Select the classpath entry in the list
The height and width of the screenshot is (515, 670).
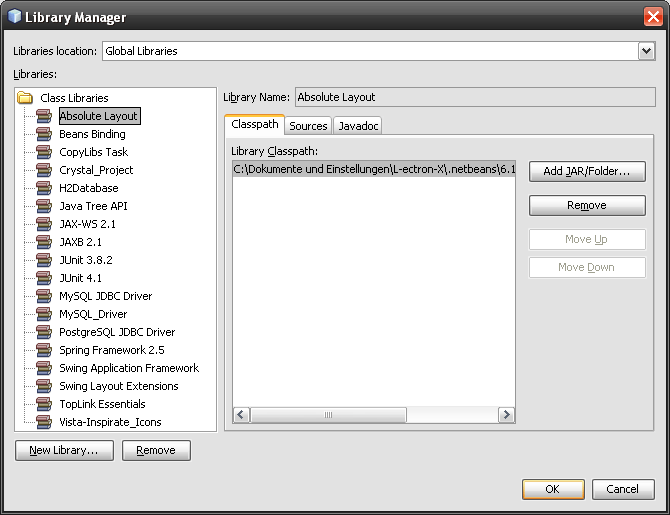[x=373, y=170]
